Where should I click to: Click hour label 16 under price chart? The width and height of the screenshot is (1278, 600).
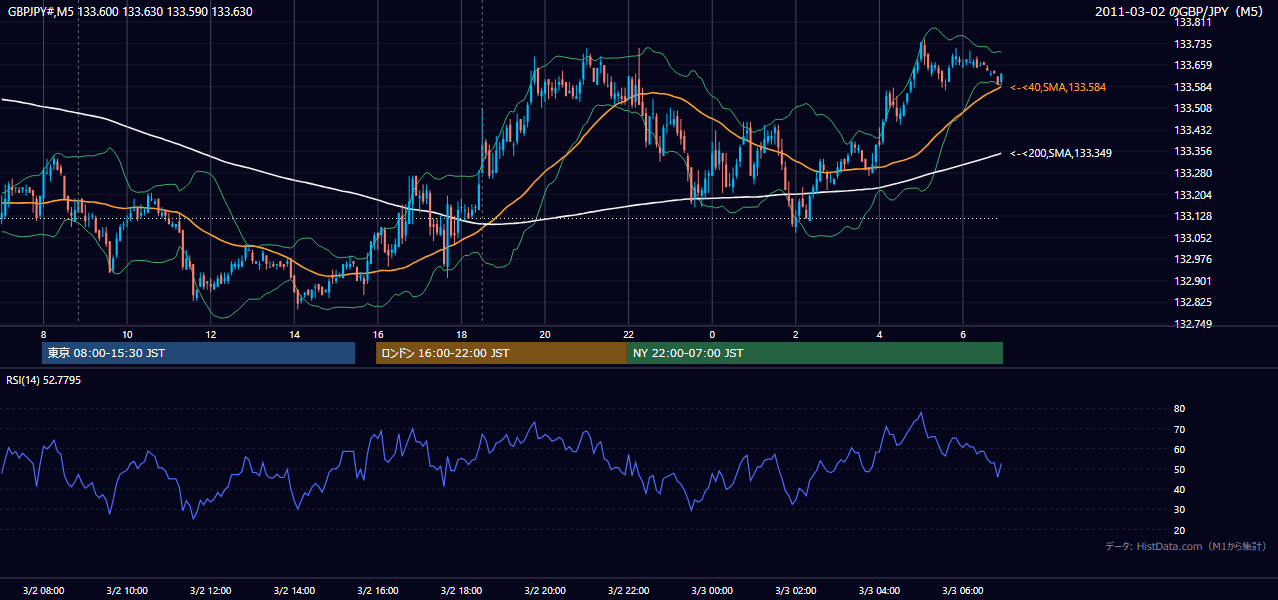click(x=377, y=334)
